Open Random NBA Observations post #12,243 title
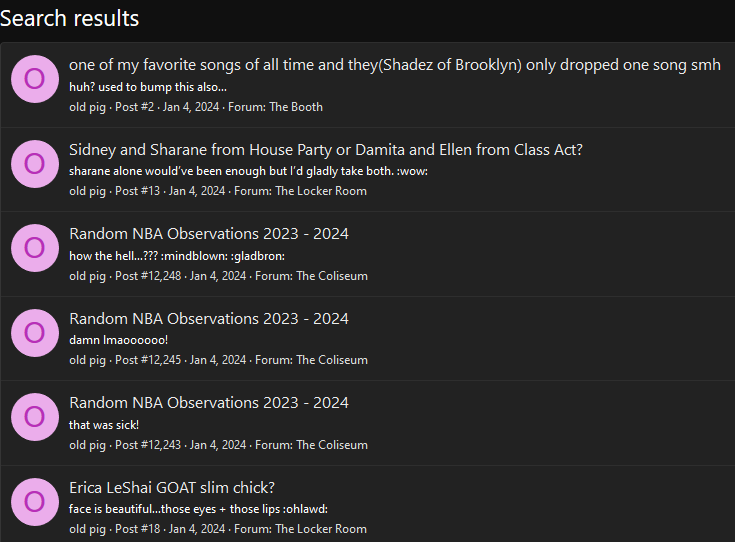 pos(208,403)
